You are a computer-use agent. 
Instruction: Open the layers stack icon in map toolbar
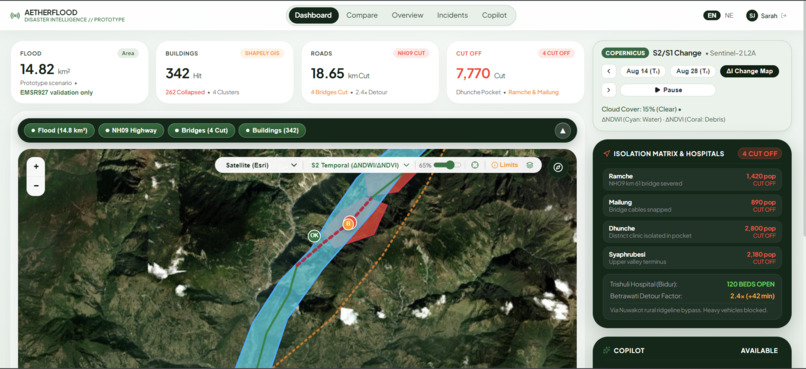[529, 165]
